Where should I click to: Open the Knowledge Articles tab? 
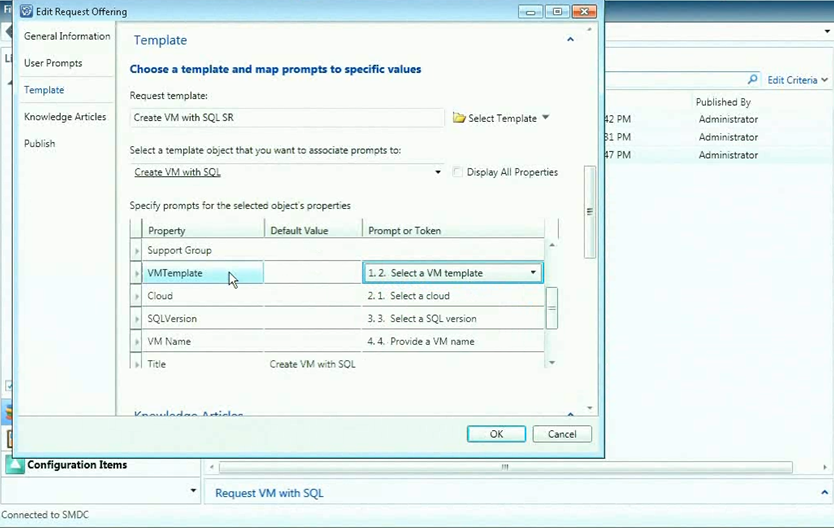[x=65, y=117]
